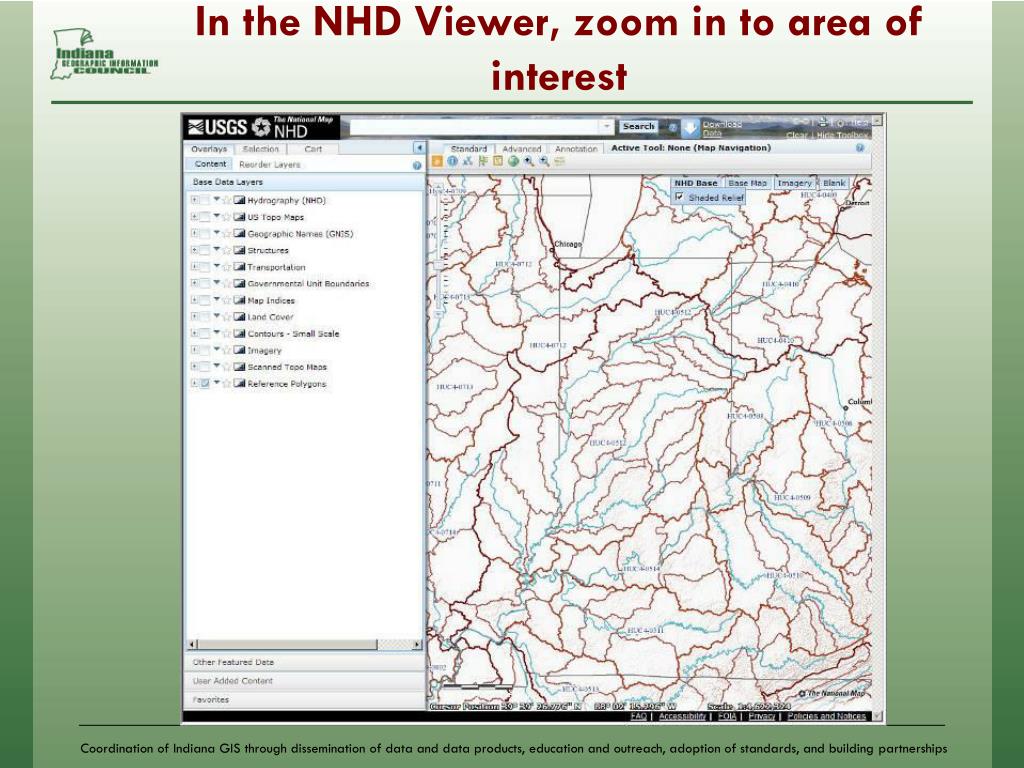Image resolution: width=1024 pixels, height=768 pixels.
Task: Select the zoom-in magnifier tool in toolbar
Action: 528,161
